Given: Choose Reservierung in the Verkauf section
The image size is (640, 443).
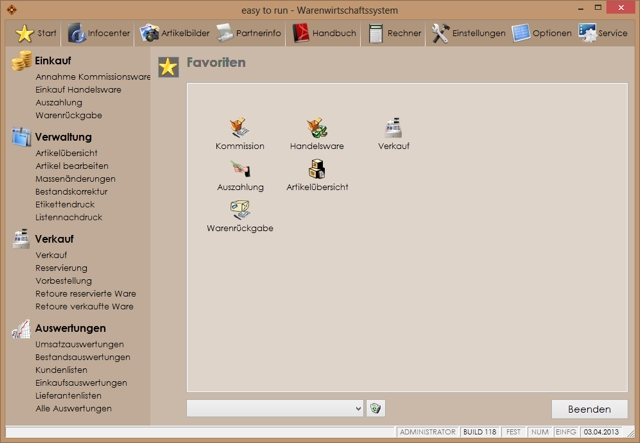Looking at the screenshot, I should point(61,268).
